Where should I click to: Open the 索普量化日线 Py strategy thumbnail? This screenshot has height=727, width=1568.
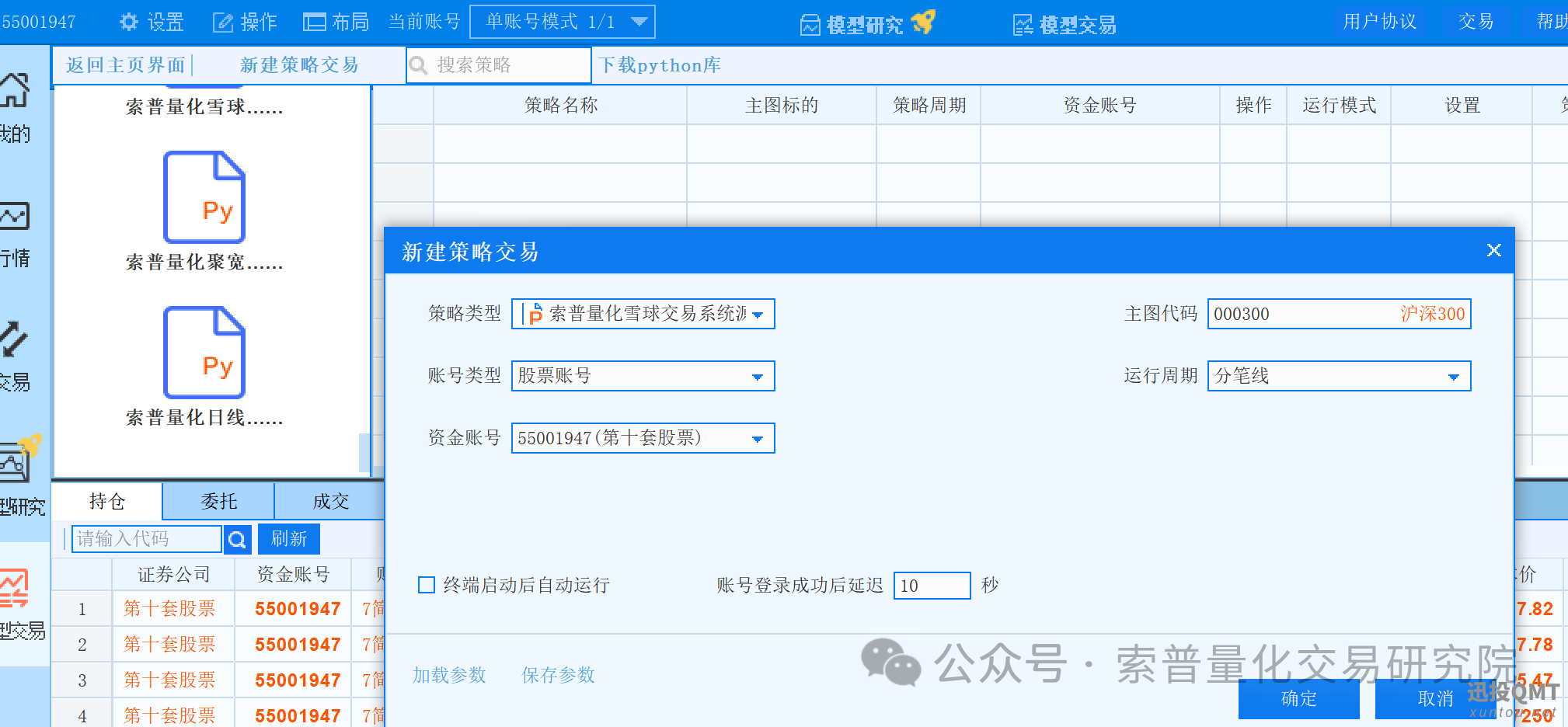(x=204, y=353)
